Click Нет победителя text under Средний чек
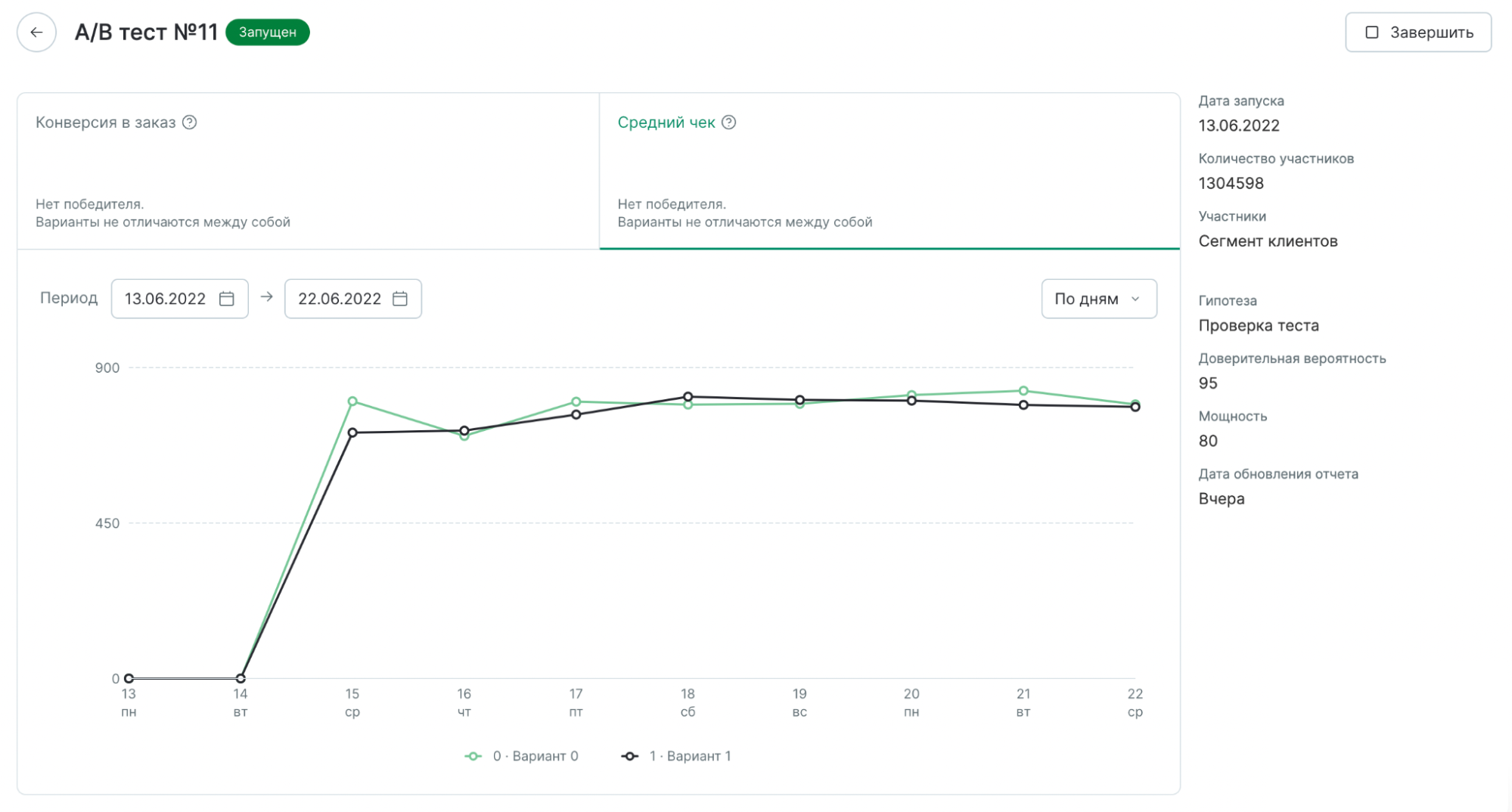 pyautogui.click(x=672, y=204)
